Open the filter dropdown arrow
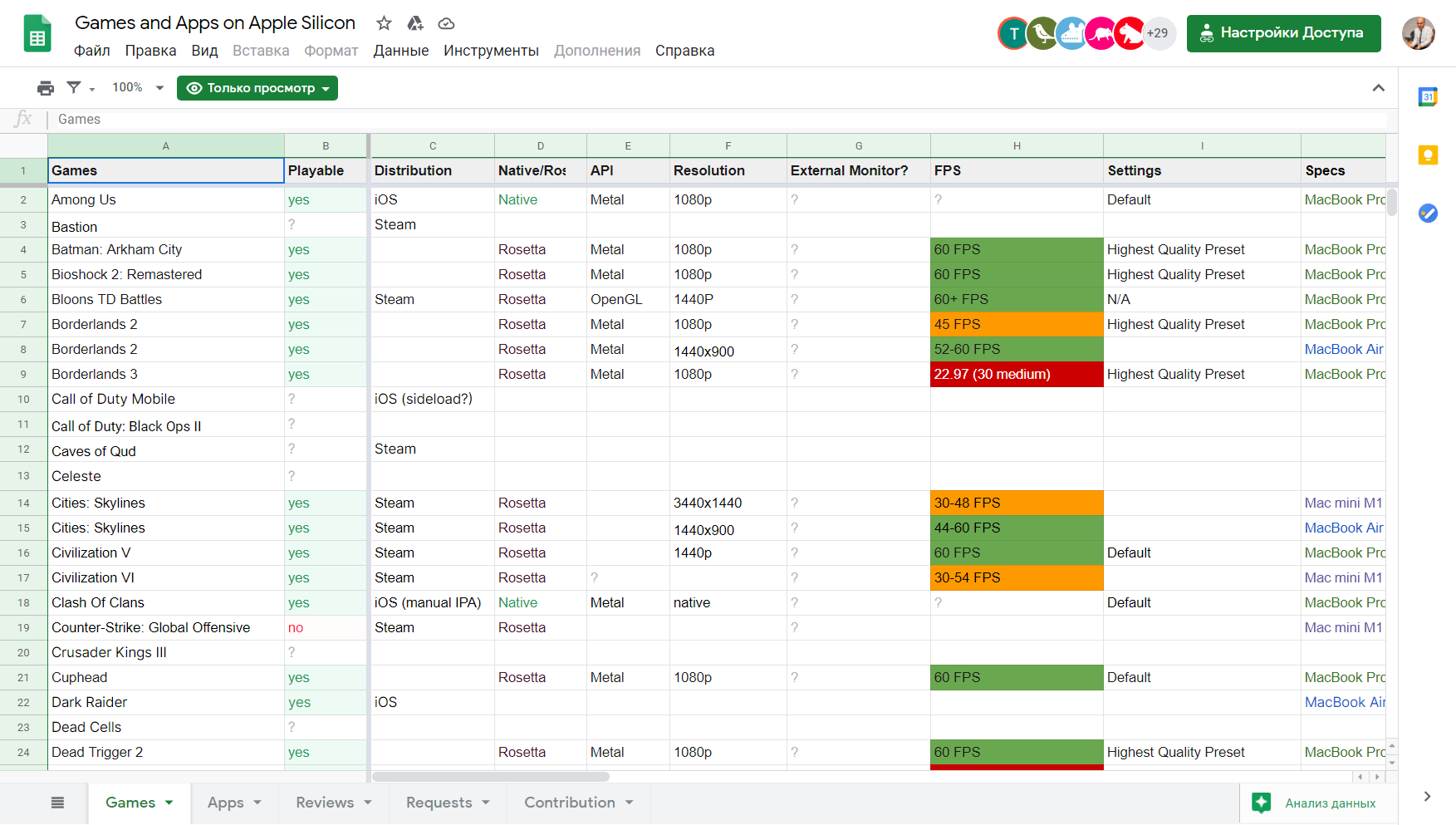The image size is (1456, 825). (x=92, y=89)
